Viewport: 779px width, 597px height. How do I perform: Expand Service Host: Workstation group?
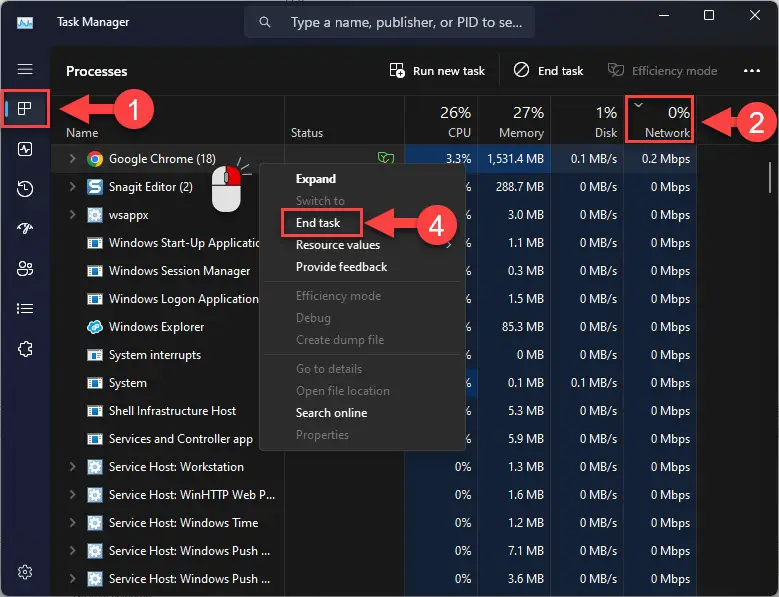[73, 467]
